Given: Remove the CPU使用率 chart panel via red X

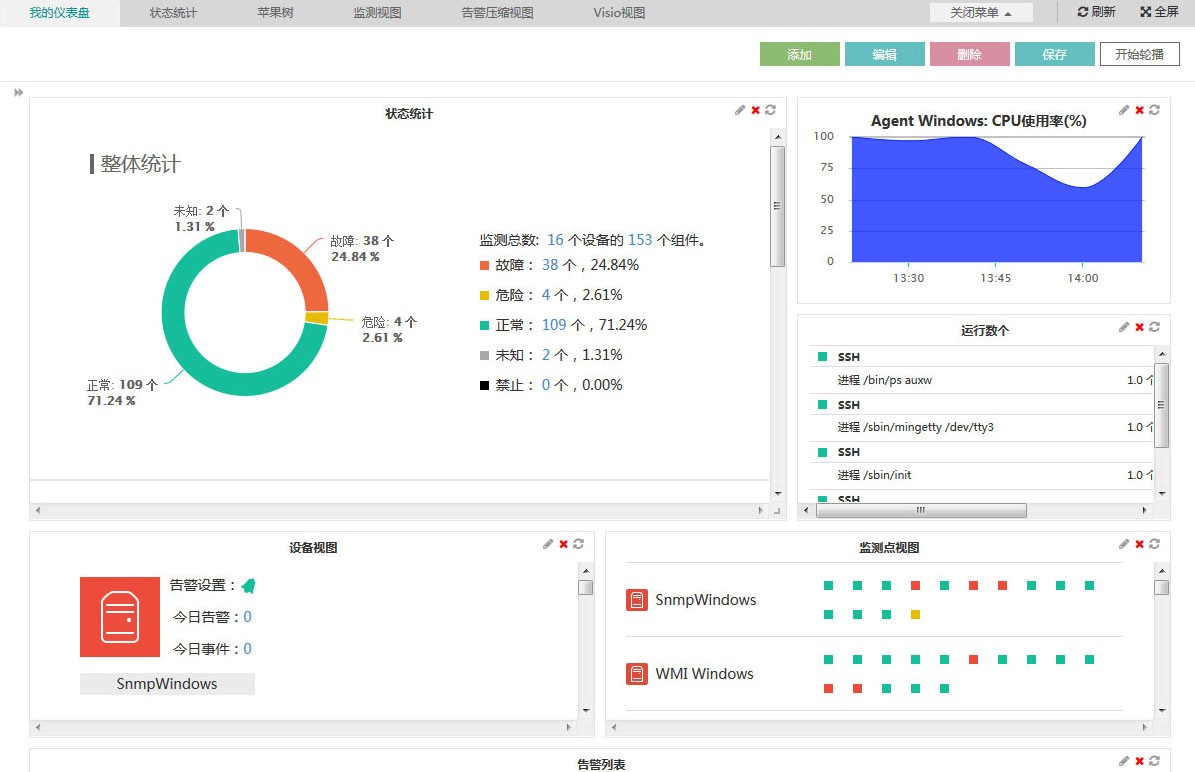Looking at the screenshot, I should click(x=1139, y=110).
